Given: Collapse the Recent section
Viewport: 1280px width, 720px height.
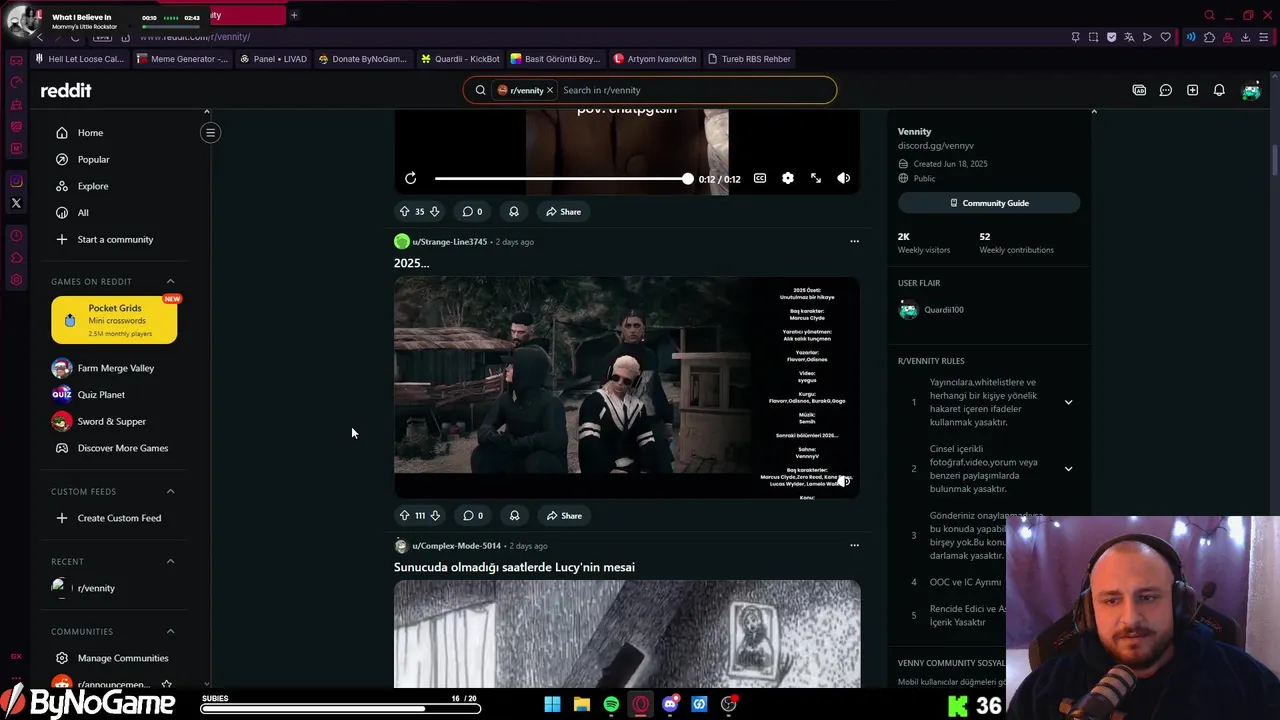Looking at the screenshot, I should (x=170, y=561).
